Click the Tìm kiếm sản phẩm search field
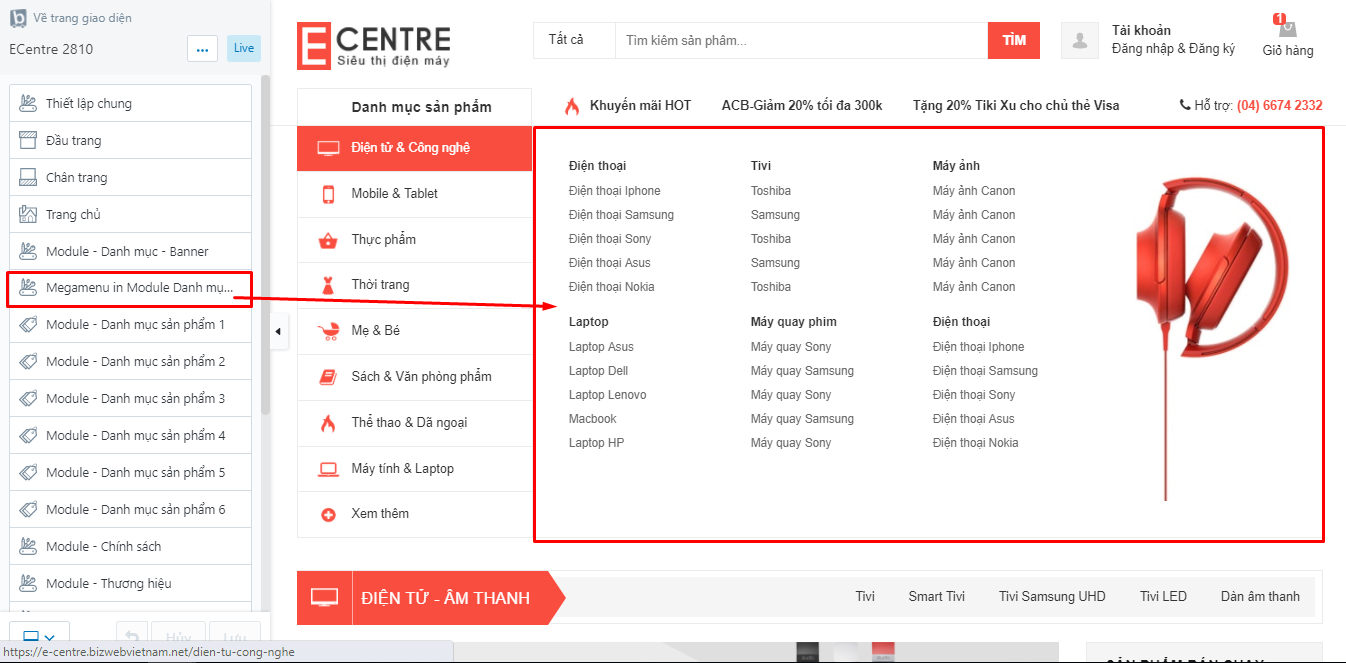This screenshot has width=1346, height=663. click(x=801, y=40)
